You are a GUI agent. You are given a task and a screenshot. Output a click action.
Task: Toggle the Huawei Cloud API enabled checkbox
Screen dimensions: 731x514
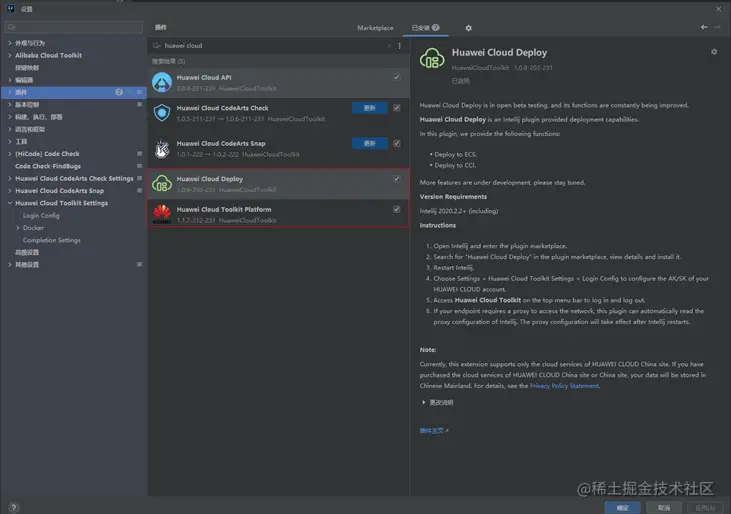pos(396,77)
